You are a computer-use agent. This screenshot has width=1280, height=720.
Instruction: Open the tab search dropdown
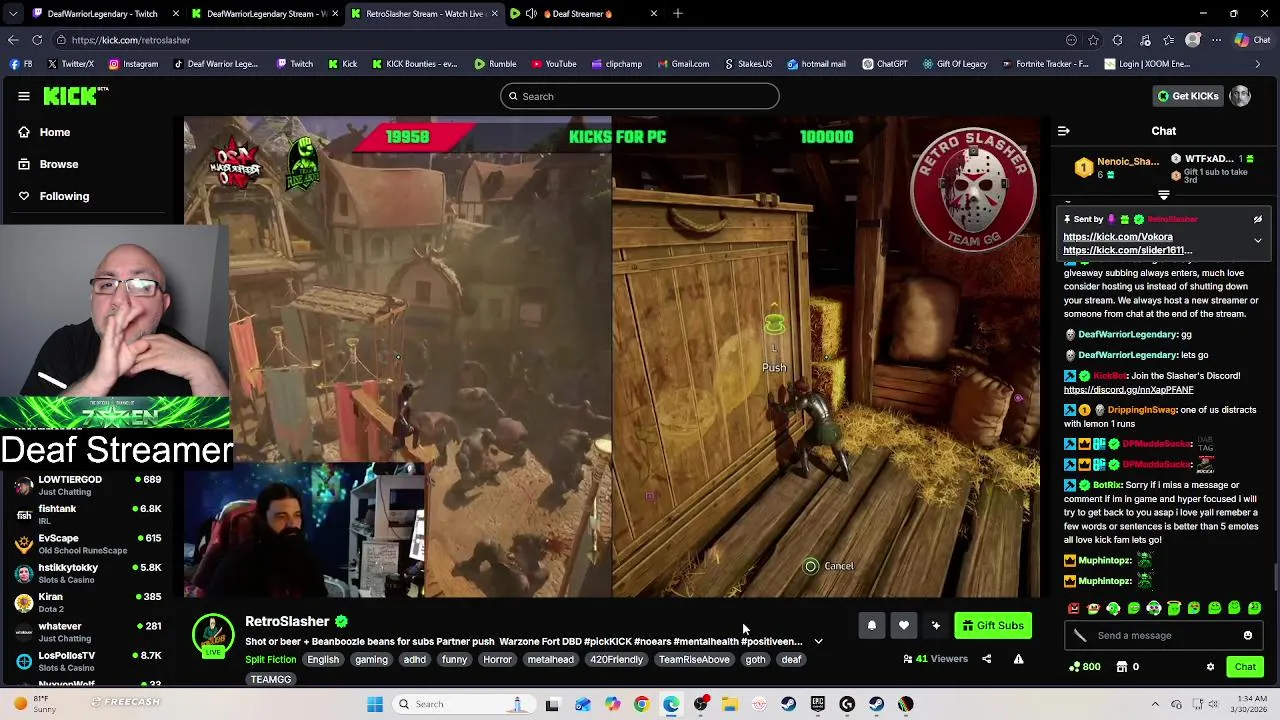tap(13, 14)
